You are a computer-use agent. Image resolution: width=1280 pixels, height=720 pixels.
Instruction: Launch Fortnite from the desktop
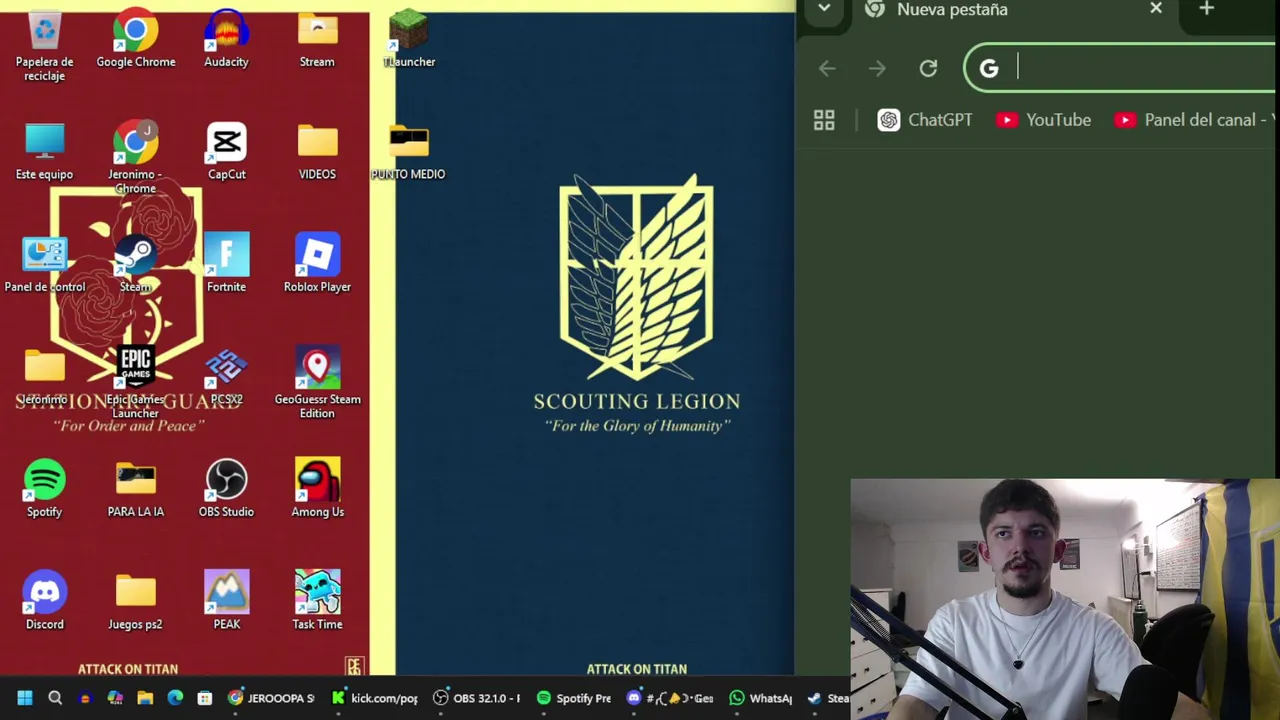226,265
